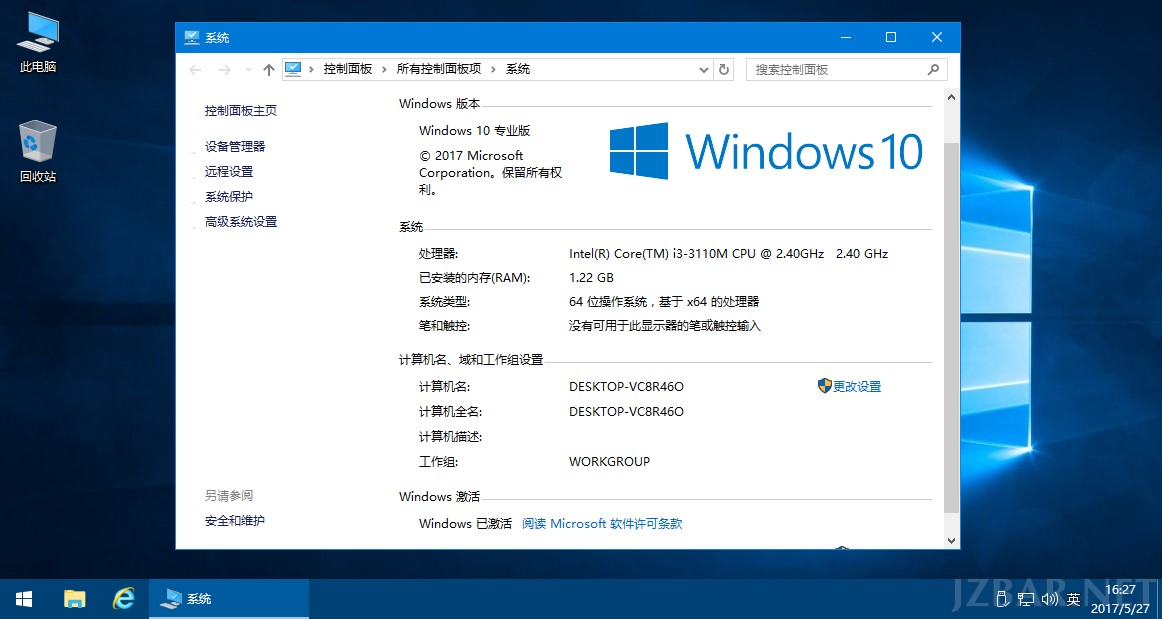Click the system window title icon

[x=192, y=37]
